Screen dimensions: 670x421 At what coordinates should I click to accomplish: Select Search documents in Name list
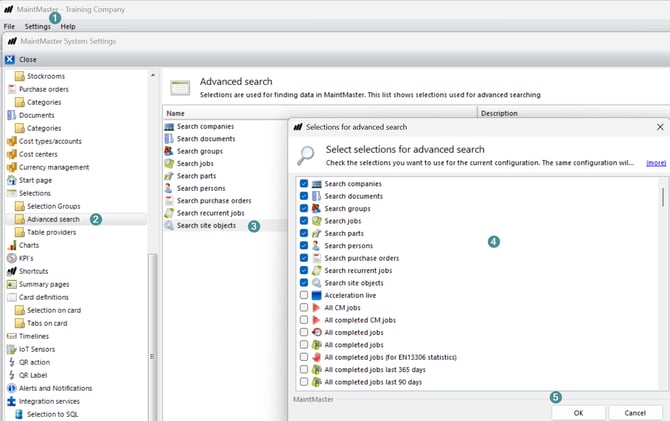pos(206,138)
